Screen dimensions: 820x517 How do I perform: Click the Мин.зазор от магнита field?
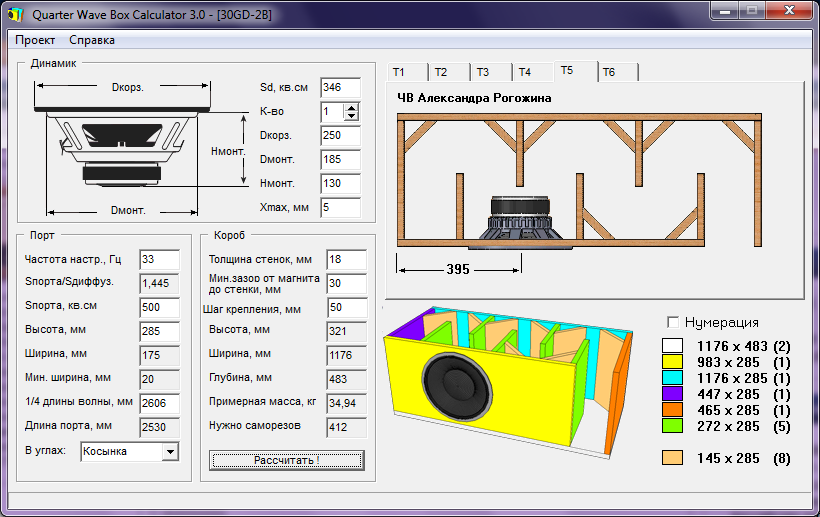tap(347, 284)
